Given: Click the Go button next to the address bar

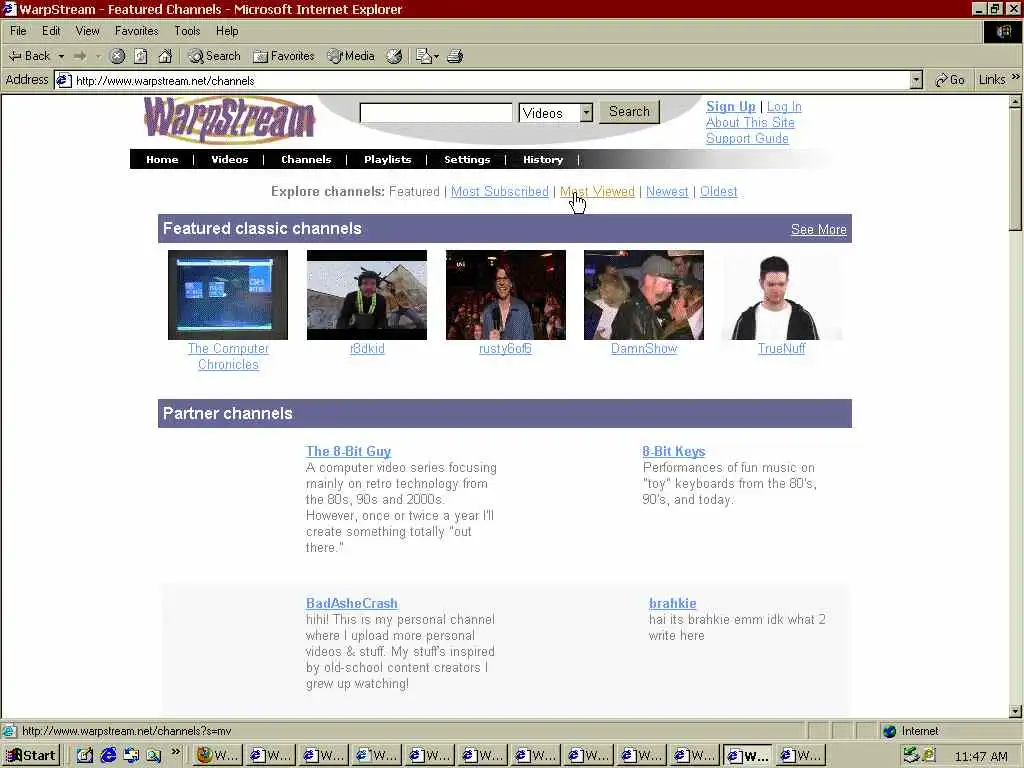Looking at the screenshot, I should pos(950,80).
